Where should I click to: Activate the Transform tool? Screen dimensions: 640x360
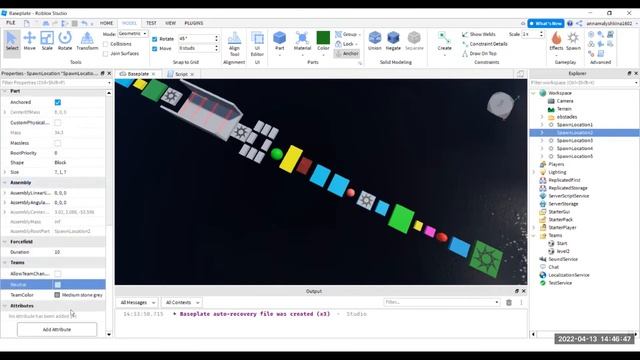(87, 41)
